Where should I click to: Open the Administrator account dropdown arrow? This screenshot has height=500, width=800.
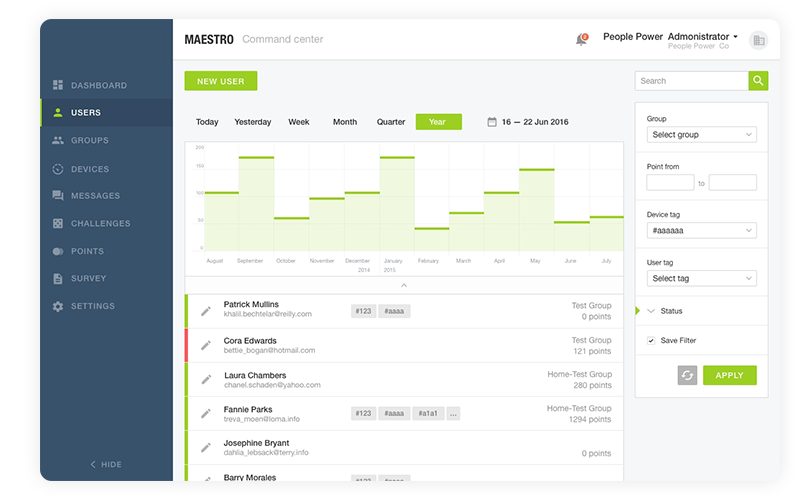pos(735,37)
